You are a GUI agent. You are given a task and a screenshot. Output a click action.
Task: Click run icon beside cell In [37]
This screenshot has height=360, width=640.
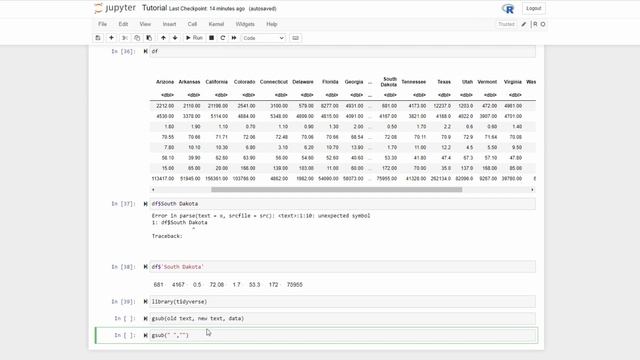tap(146, 204)
